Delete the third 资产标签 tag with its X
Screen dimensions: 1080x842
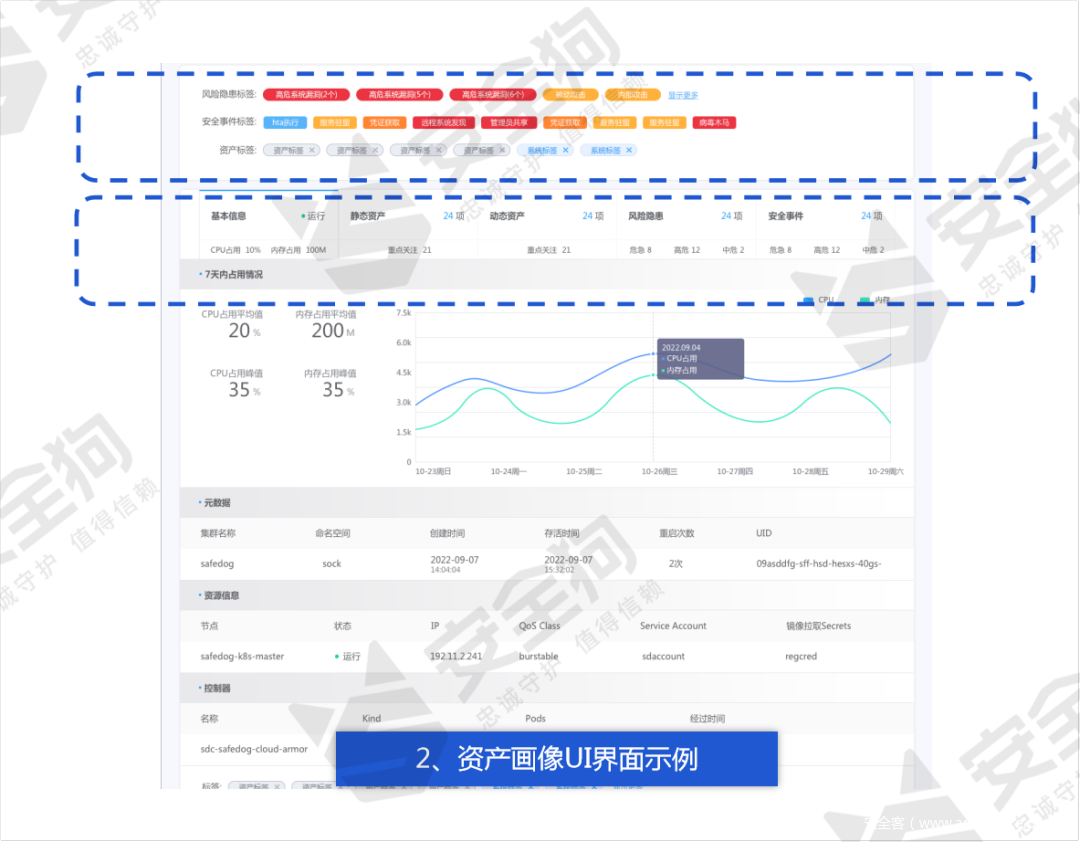(438, 150)
